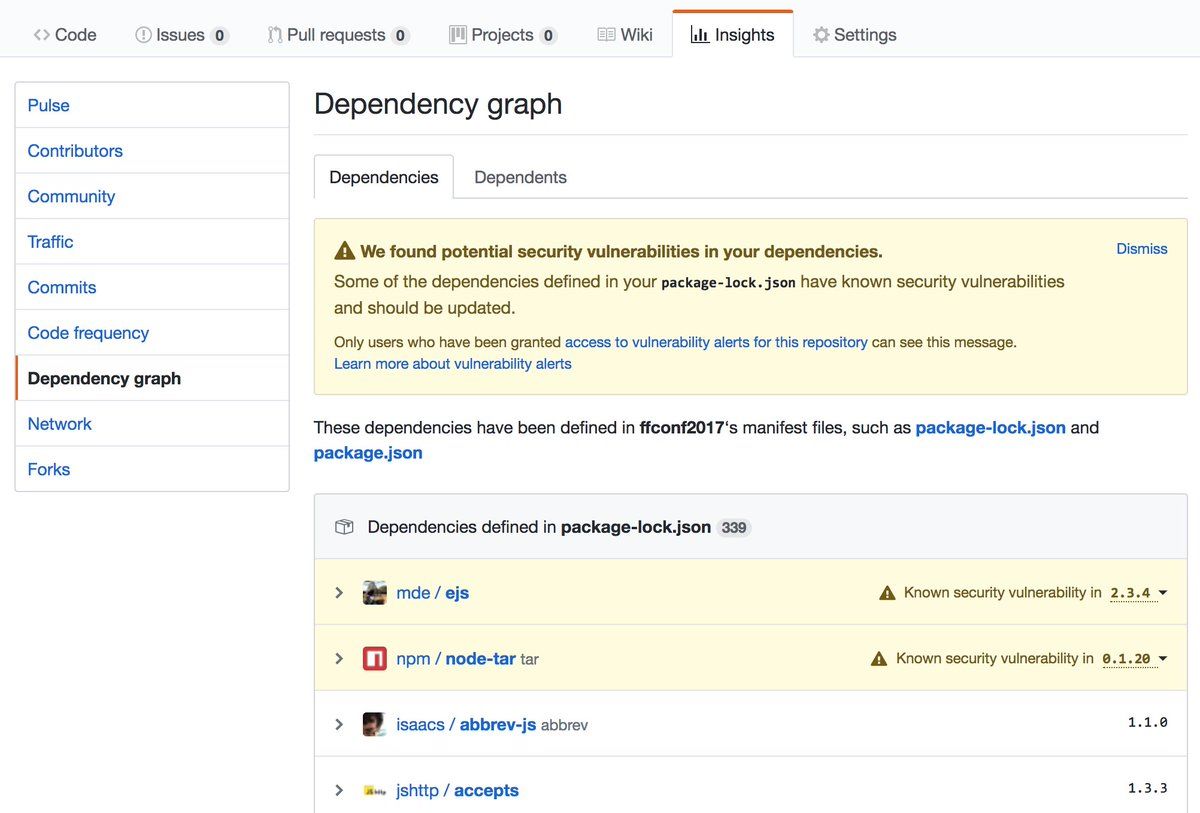Open the jshttp owner link
This screenshot has height=813, width=1200.
pyautogui.click(x=417, y=790)
